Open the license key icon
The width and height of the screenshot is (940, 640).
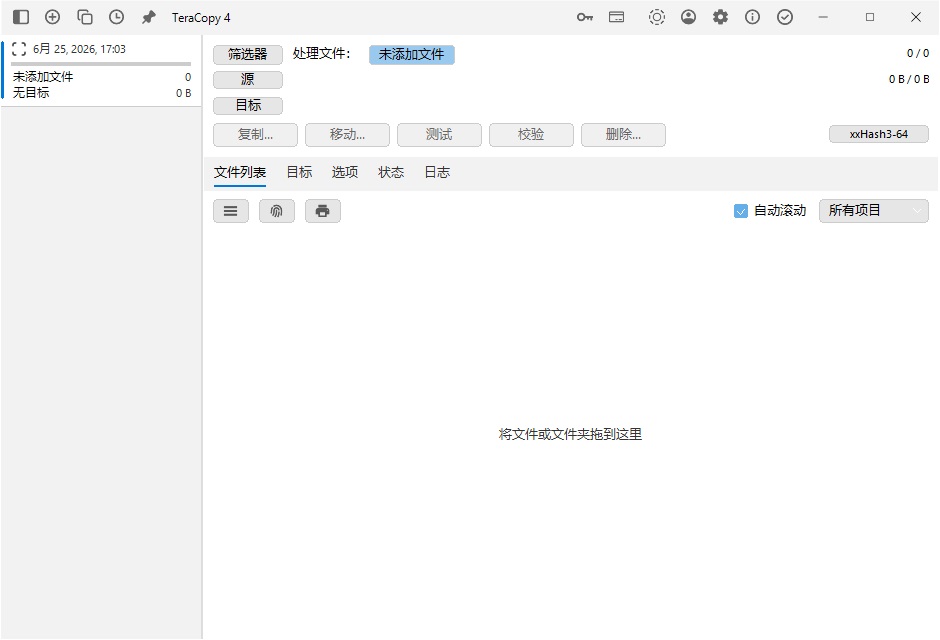(585, 17)
